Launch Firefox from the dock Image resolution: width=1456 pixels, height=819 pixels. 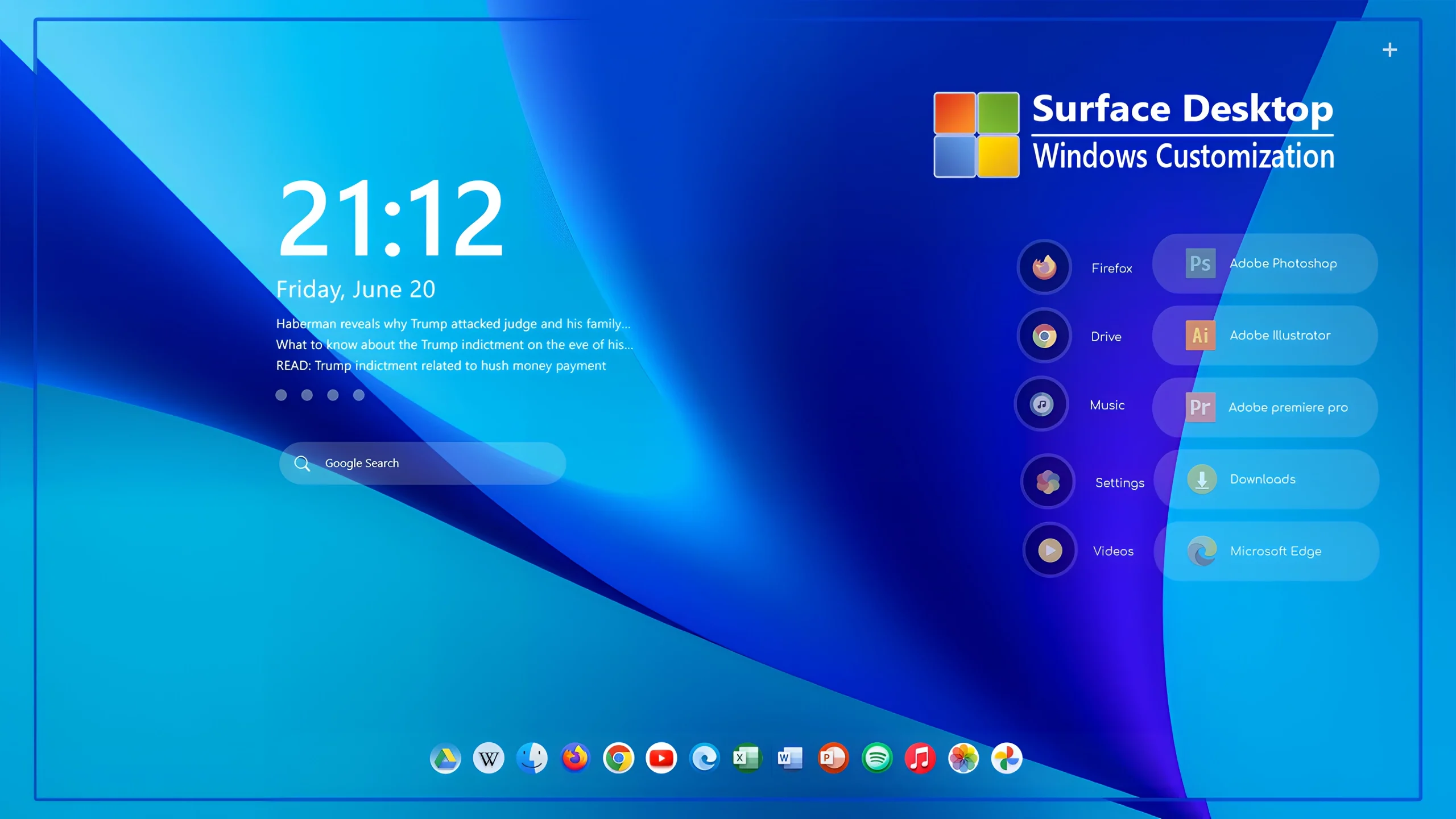(575, 758)
